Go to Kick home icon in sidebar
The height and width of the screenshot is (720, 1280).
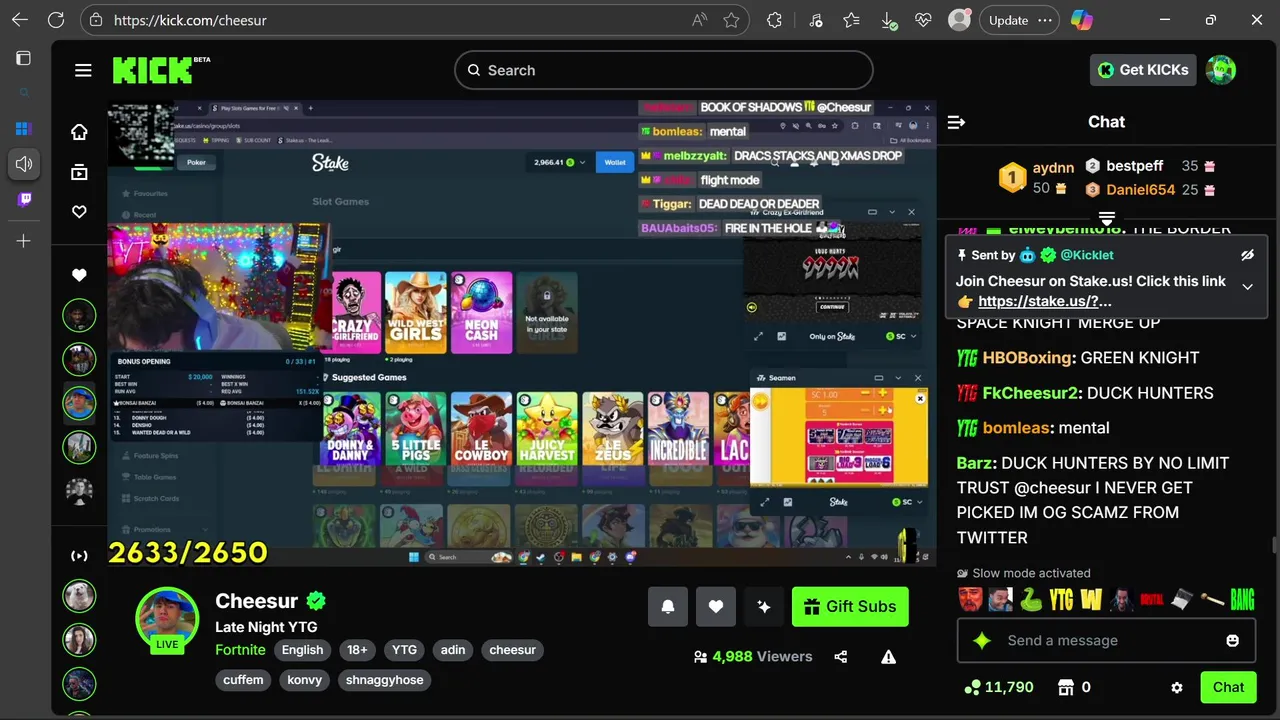79,132
